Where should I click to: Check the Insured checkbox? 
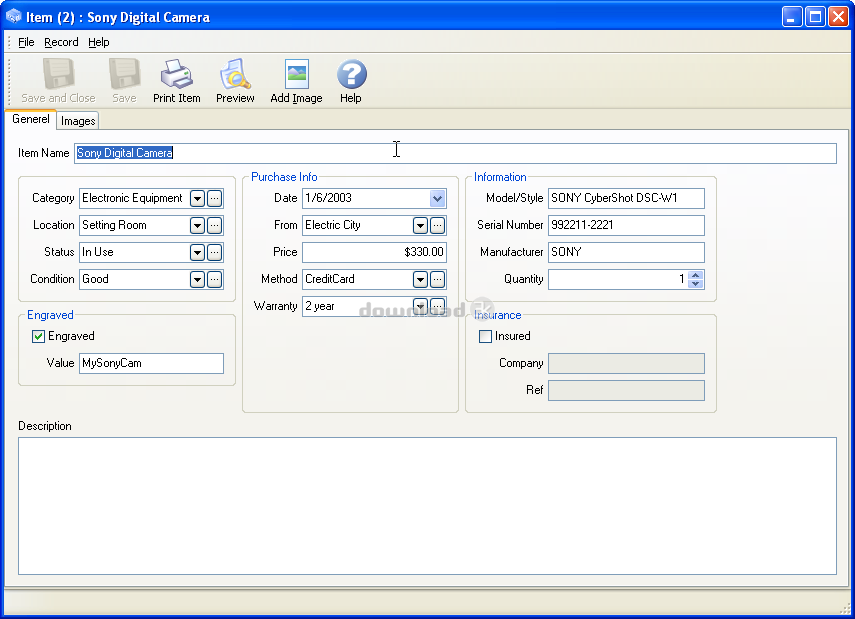click(485, 336)
